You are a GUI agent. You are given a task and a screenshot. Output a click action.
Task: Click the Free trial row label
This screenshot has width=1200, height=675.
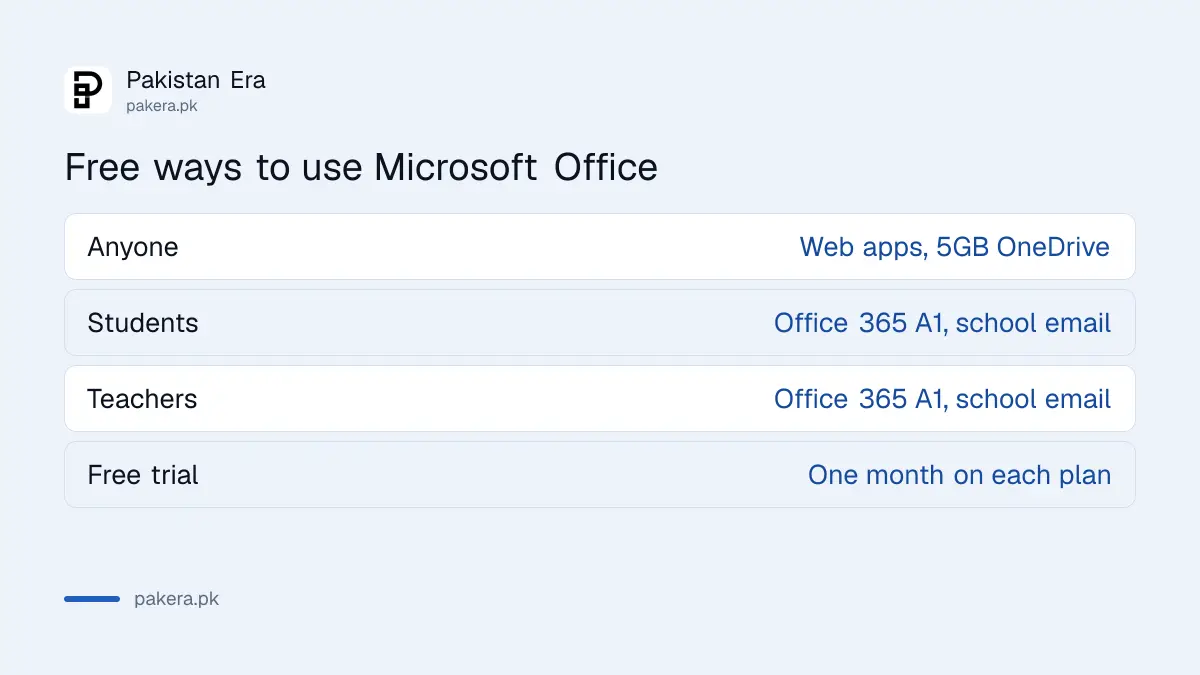(143, 475)
